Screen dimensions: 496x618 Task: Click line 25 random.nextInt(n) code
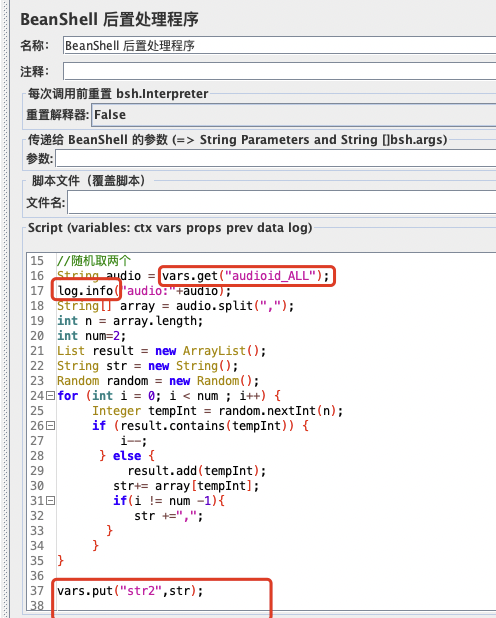[218, 411]
